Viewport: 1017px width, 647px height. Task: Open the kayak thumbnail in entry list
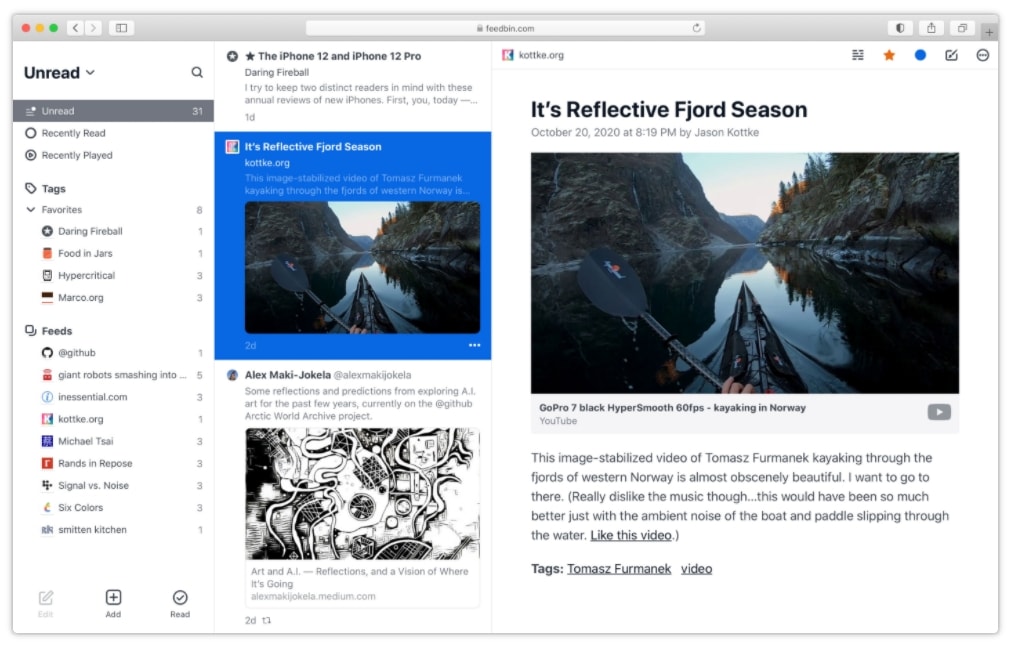(x=362, y=267)
